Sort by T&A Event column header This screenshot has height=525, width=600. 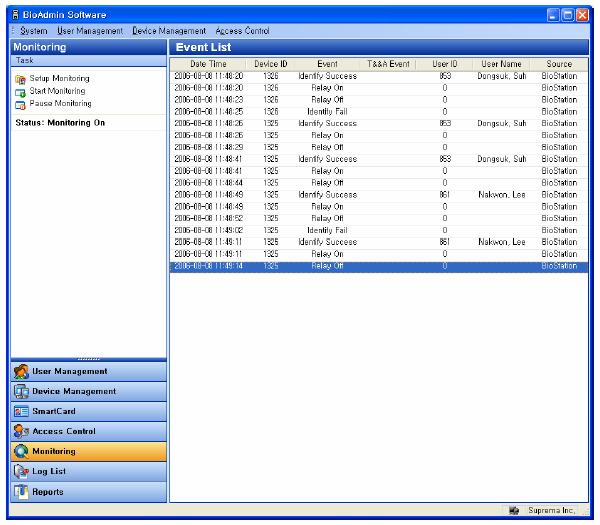[x=388, y=64]
